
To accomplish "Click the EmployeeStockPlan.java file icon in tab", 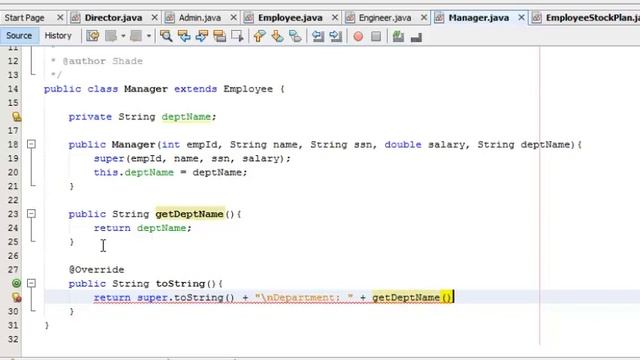I will [x=537, y=18].
